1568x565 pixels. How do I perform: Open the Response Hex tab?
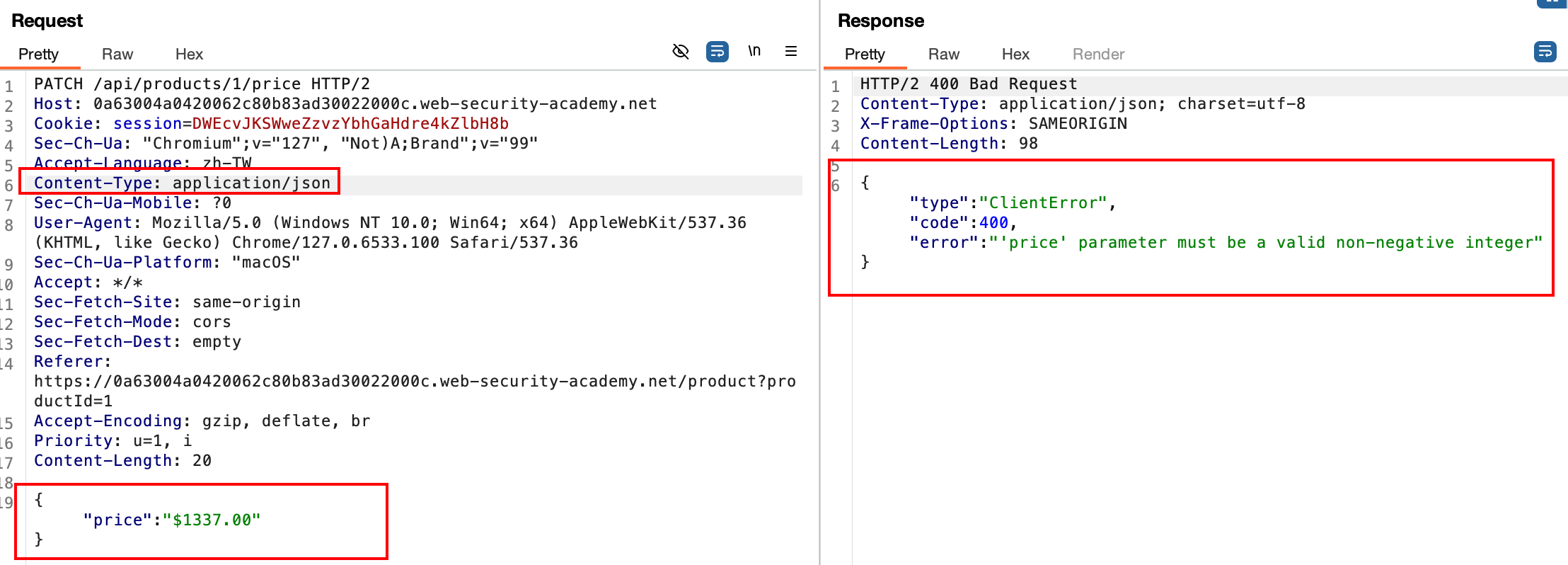tap(1015, 55)
